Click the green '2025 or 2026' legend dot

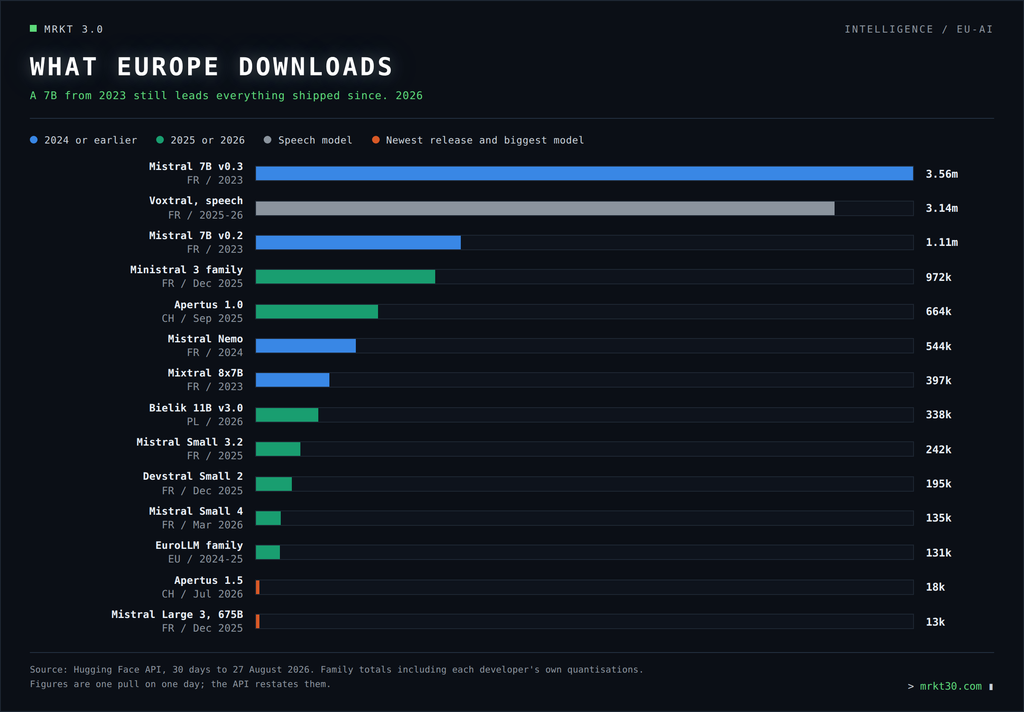tap(160, 140)
